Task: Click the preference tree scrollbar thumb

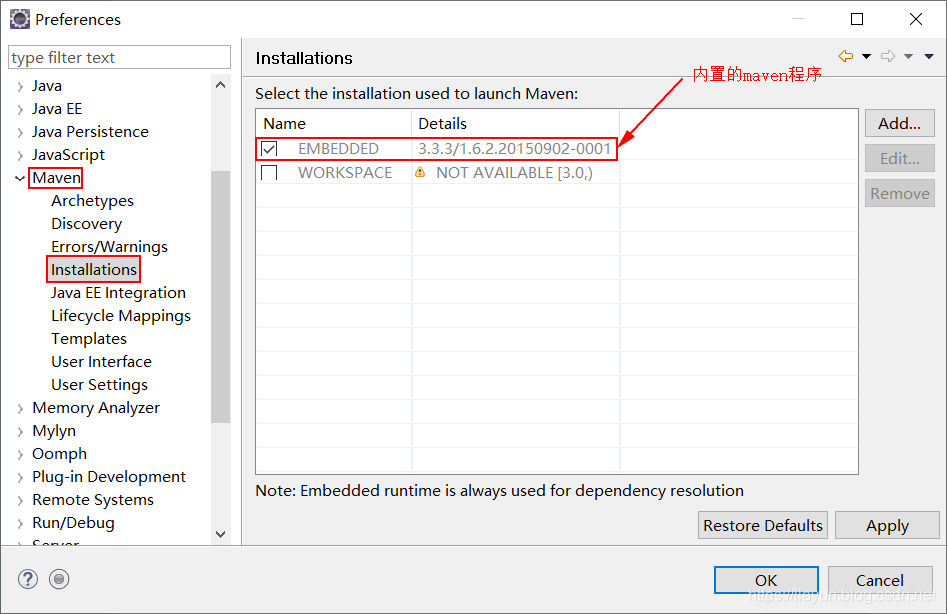Action: 220,296
